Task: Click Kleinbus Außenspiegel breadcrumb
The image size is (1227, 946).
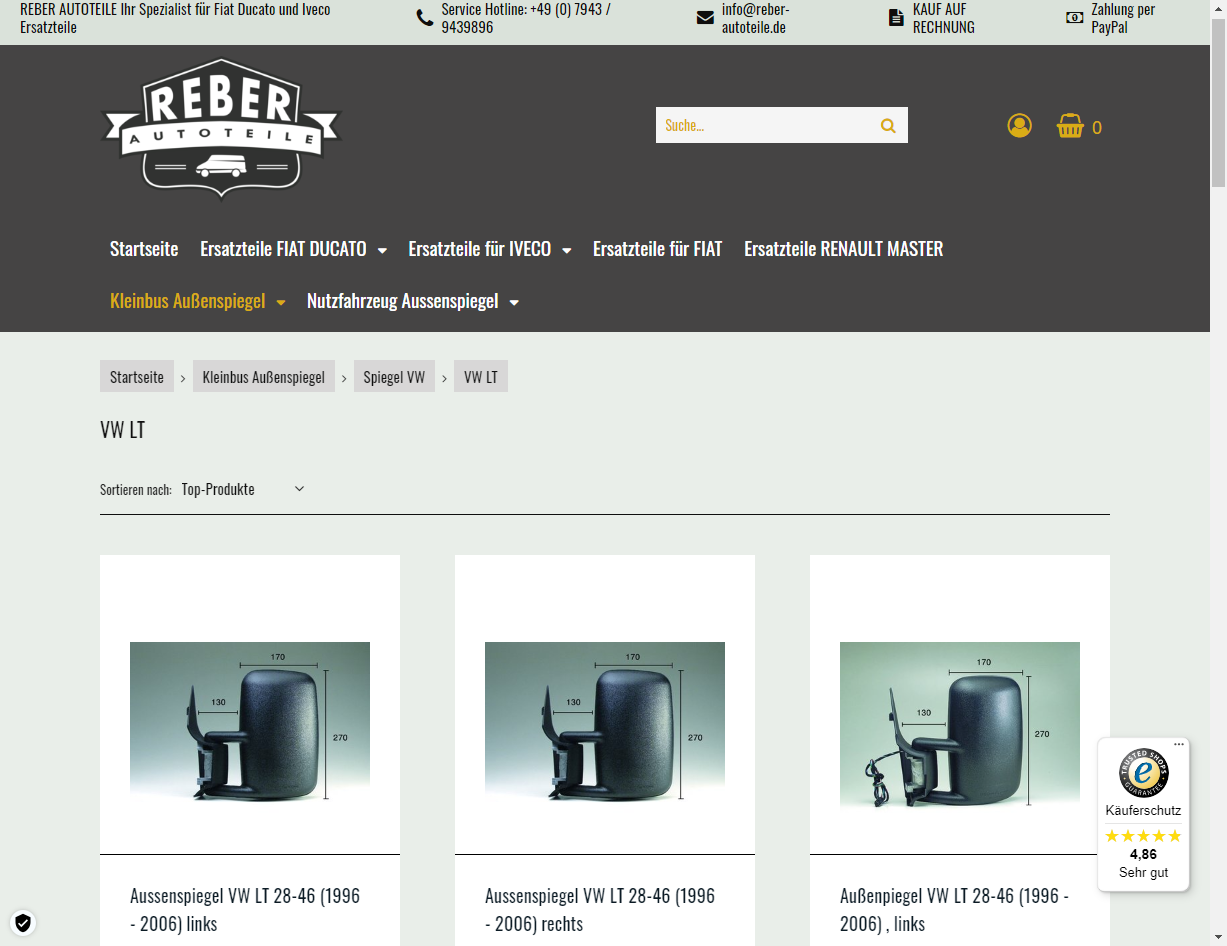Action: point(264,376)
